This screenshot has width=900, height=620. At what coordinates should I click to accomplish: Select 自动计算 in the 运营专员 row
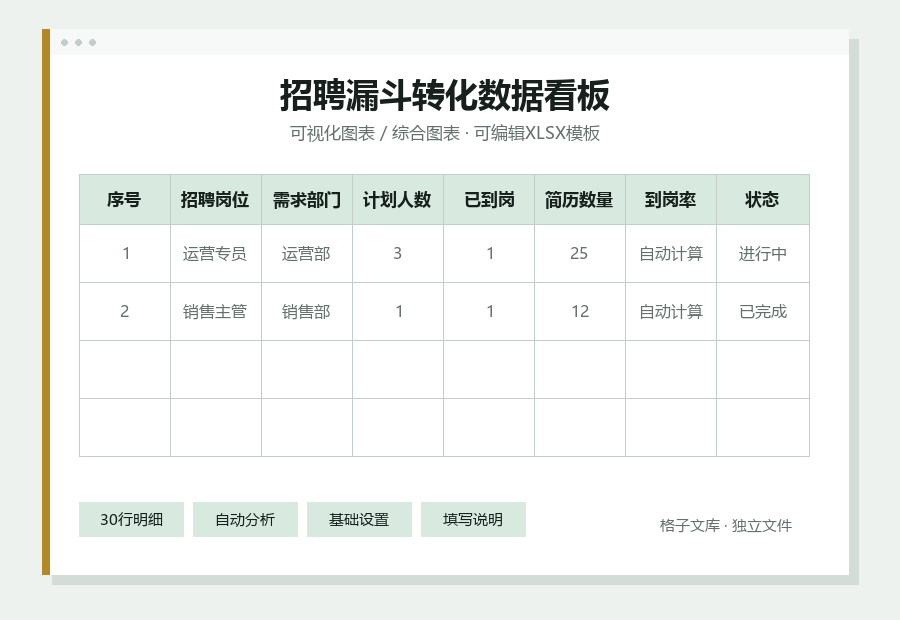pos(671,254)
